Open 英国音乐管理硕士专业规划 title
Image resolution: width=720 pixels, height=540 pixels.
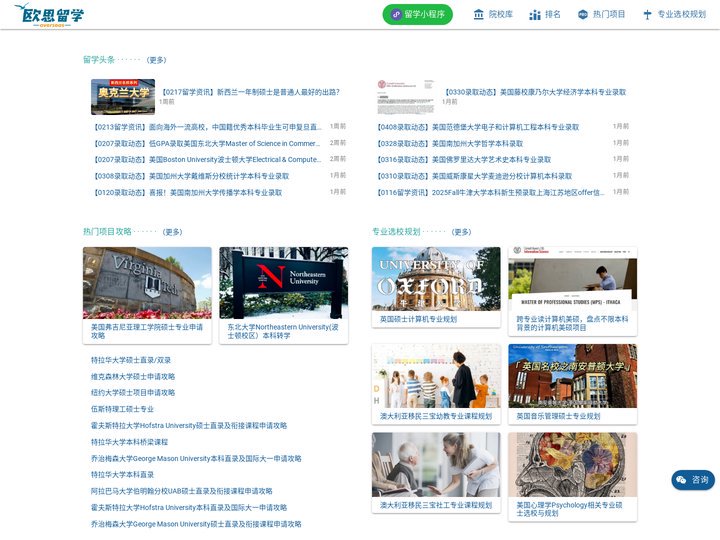click(558, 416)
